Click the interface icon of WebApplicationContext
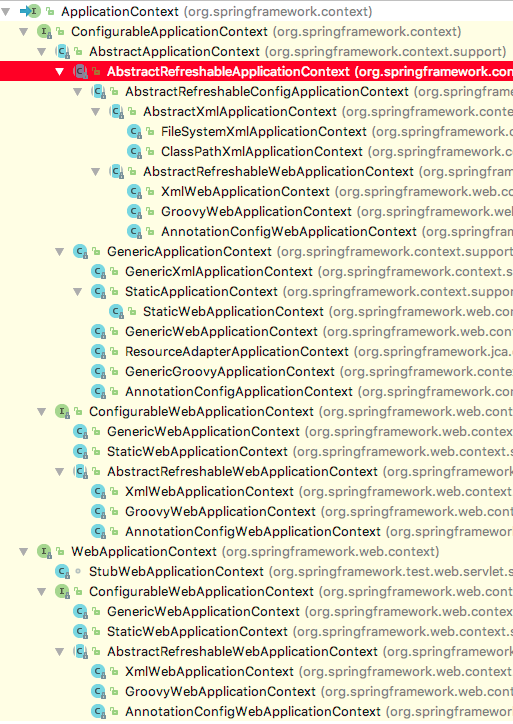 coord(44,551)
